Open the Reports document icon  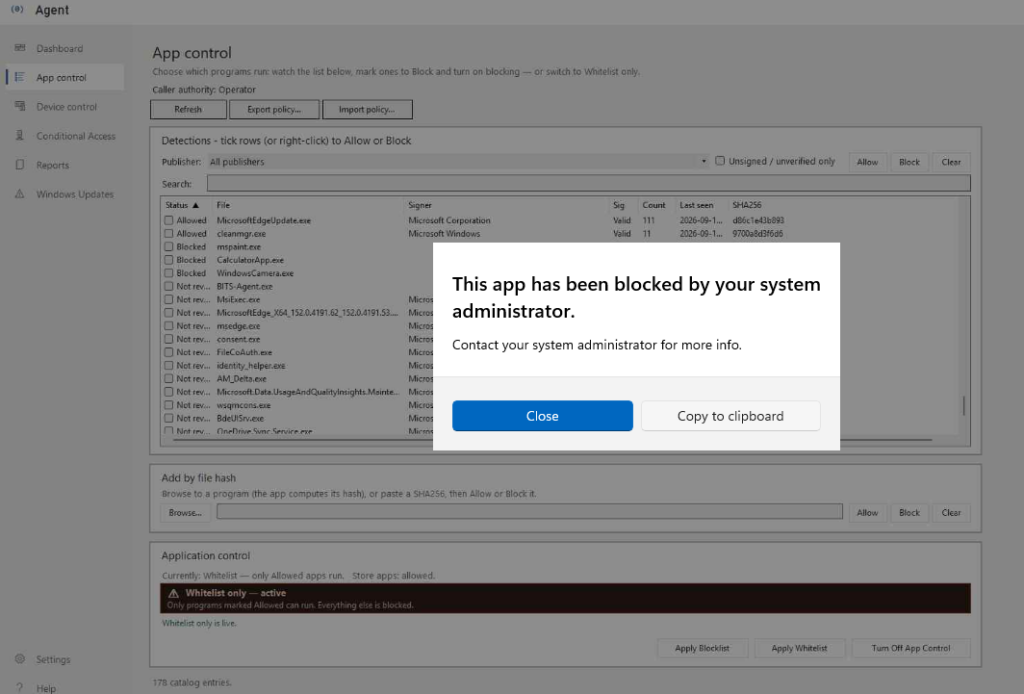(x=20, y=165)
